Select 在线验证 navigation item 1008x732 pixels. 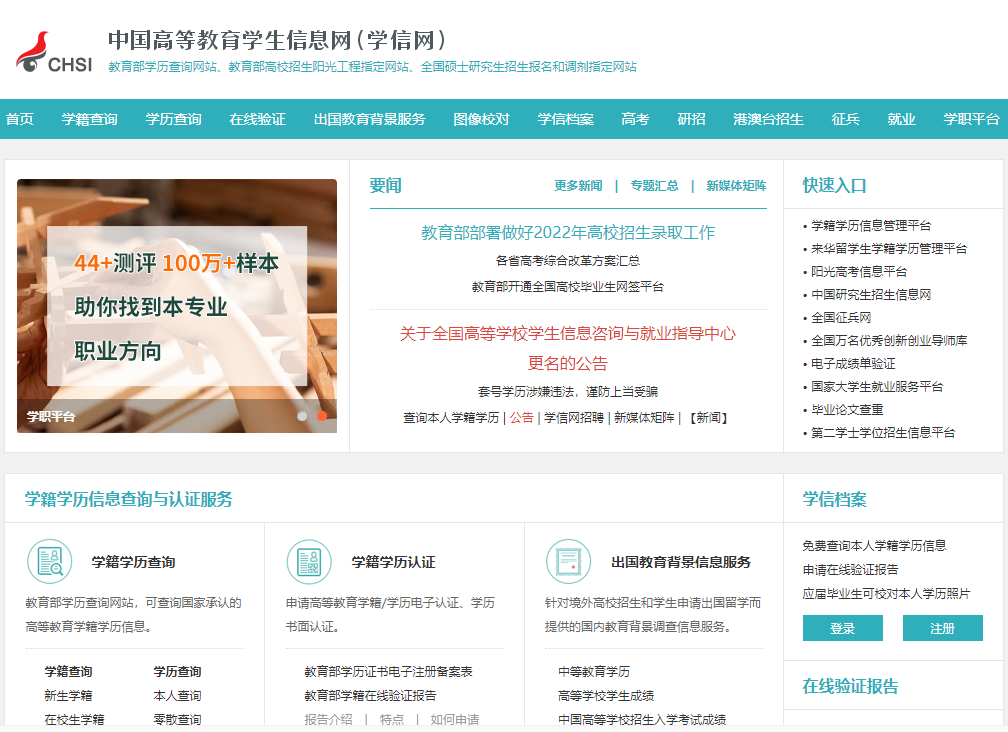click(258, 120)
